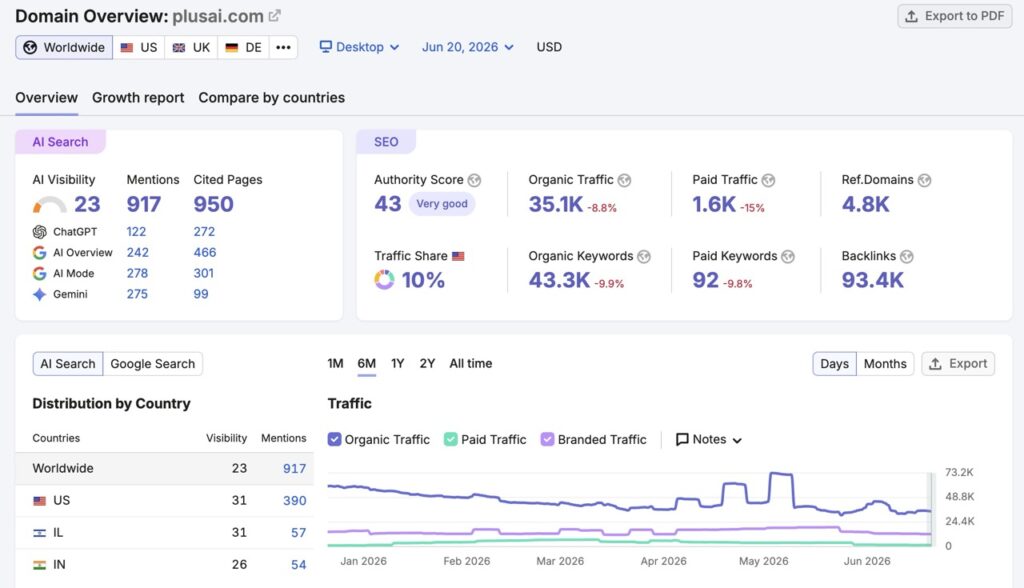1024x588 pixels.
Task: Select the All time range
Action: [471, 364]
